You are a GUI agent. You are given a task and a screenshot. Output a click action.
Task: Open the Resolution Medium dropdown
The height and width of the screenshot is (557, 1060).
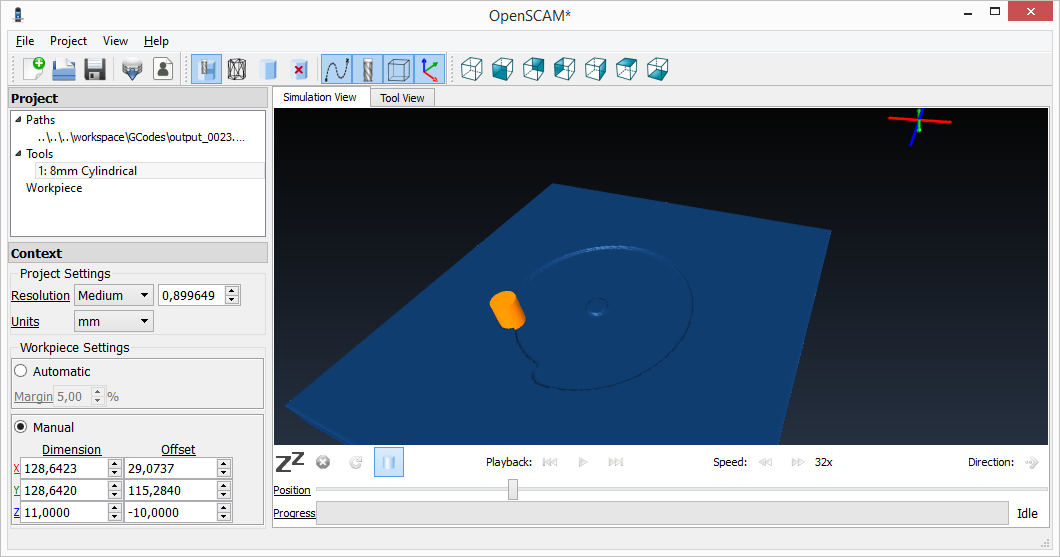114,295
